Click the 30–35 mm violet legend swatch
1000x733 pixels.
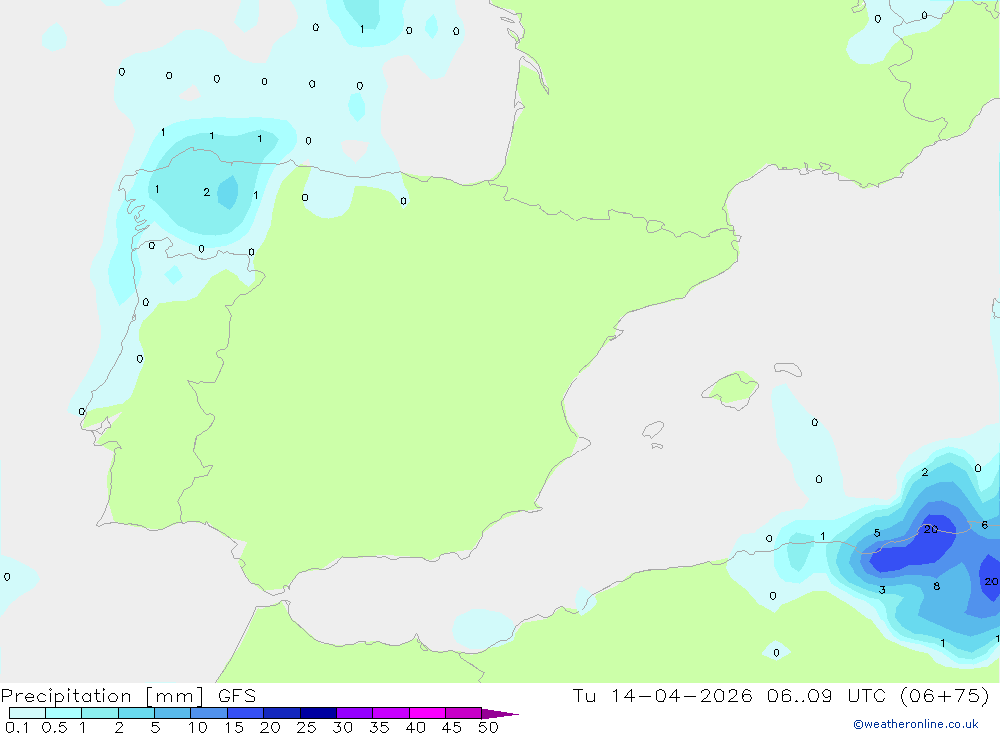pyautogui.click(x=354, y=713)
